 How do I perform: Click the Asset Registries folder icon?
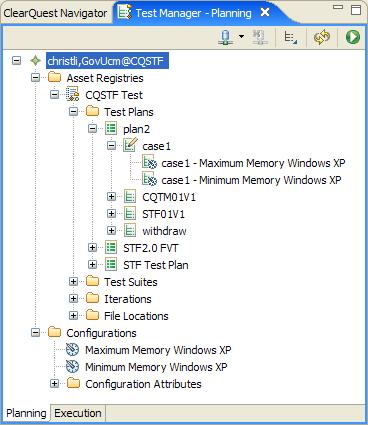54,77
